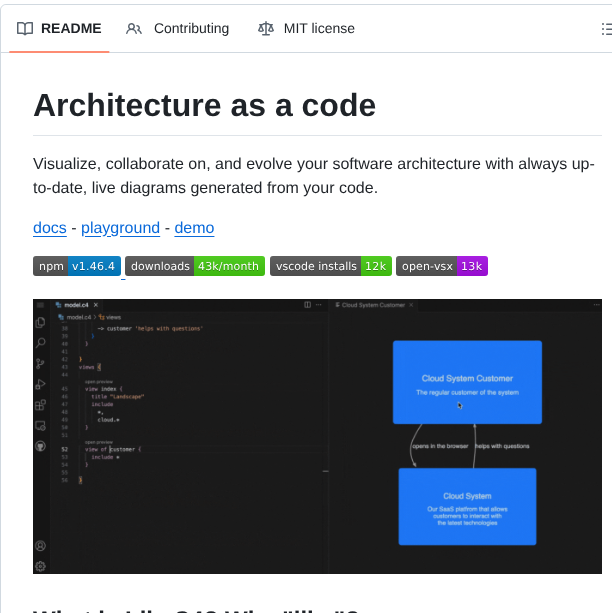
Task: Open the MIT license tab
Action: pos(306,29)
